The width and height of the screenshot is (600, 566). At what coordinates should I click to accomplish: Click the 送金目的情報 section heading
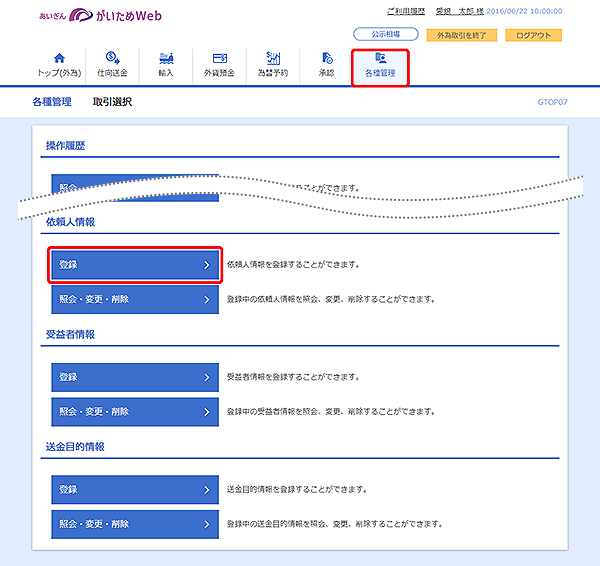[75, 447]
